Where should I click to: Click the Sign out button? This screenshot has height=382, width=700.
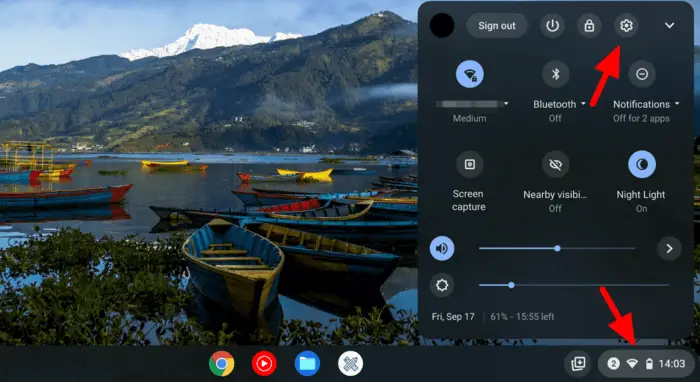point(497,25)
